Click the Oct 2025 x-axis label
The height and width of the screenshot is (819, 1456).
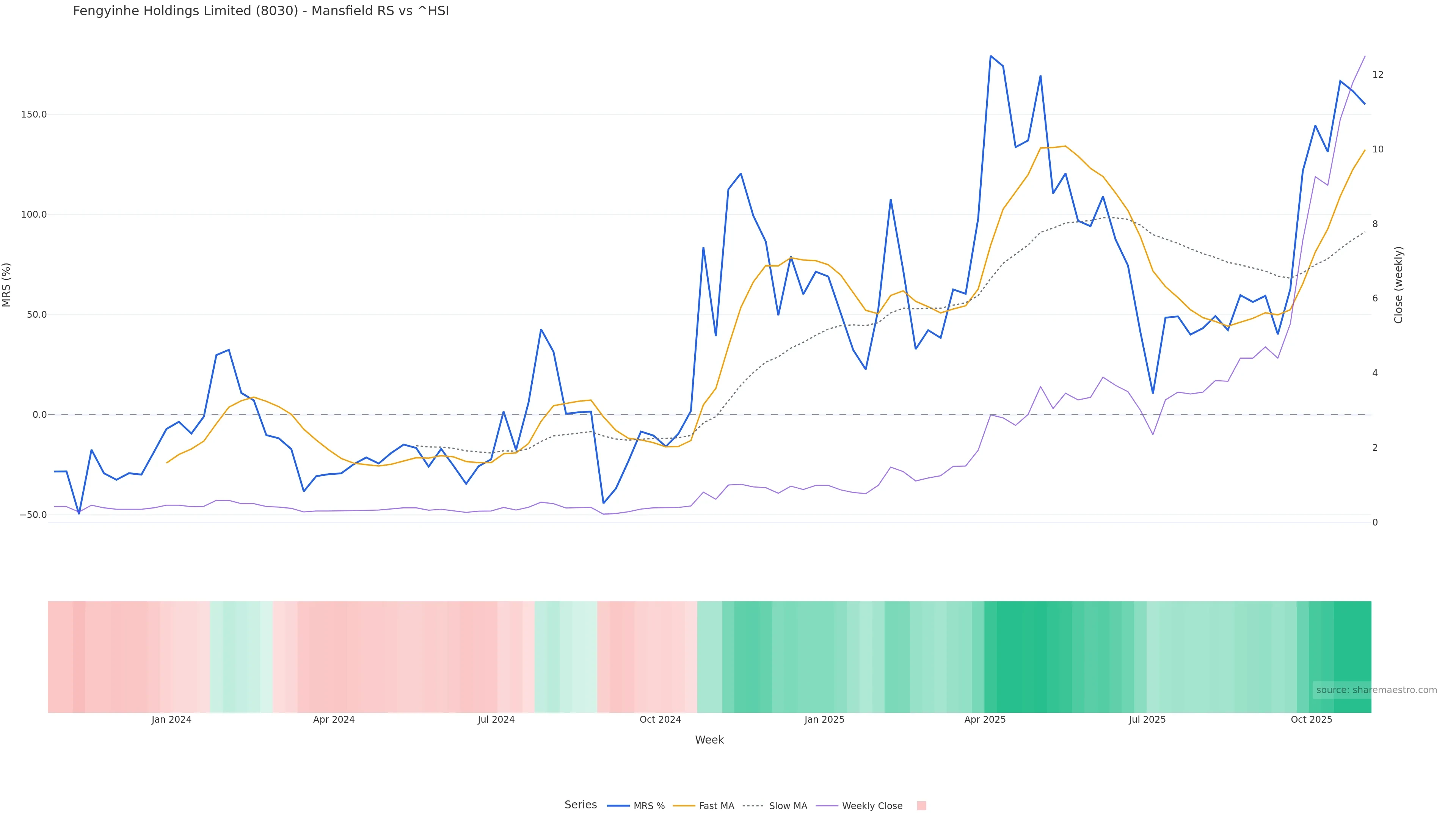pos(1311,720)
